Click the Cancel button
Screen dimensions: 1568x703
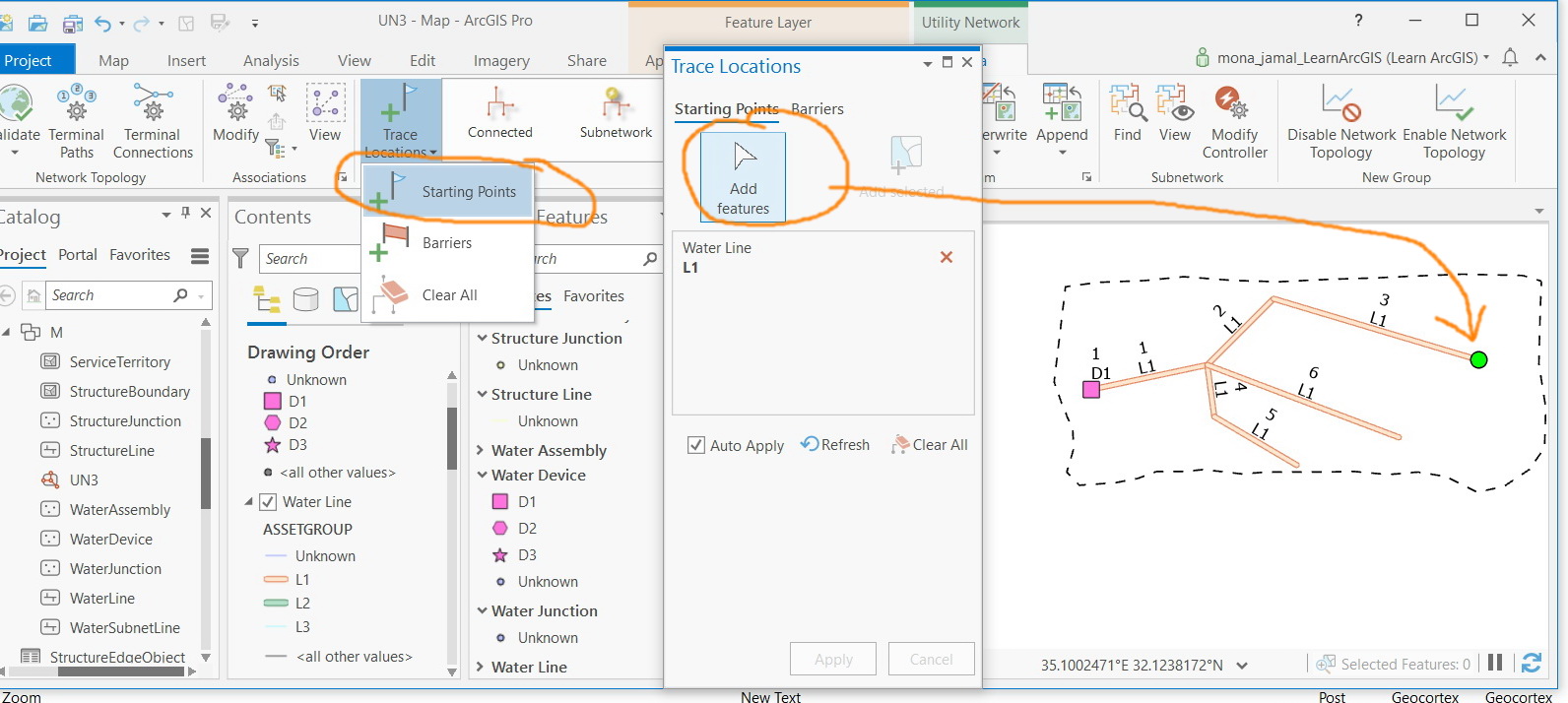click(x=931, y=659)
